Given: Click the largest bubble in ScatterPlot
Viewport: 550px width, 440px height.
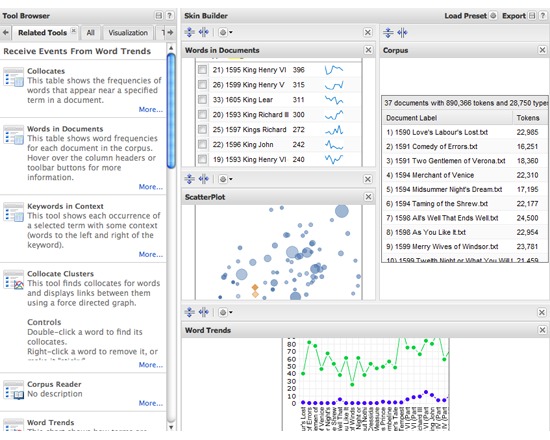Looking at the screenshot, I should [342, 211].
